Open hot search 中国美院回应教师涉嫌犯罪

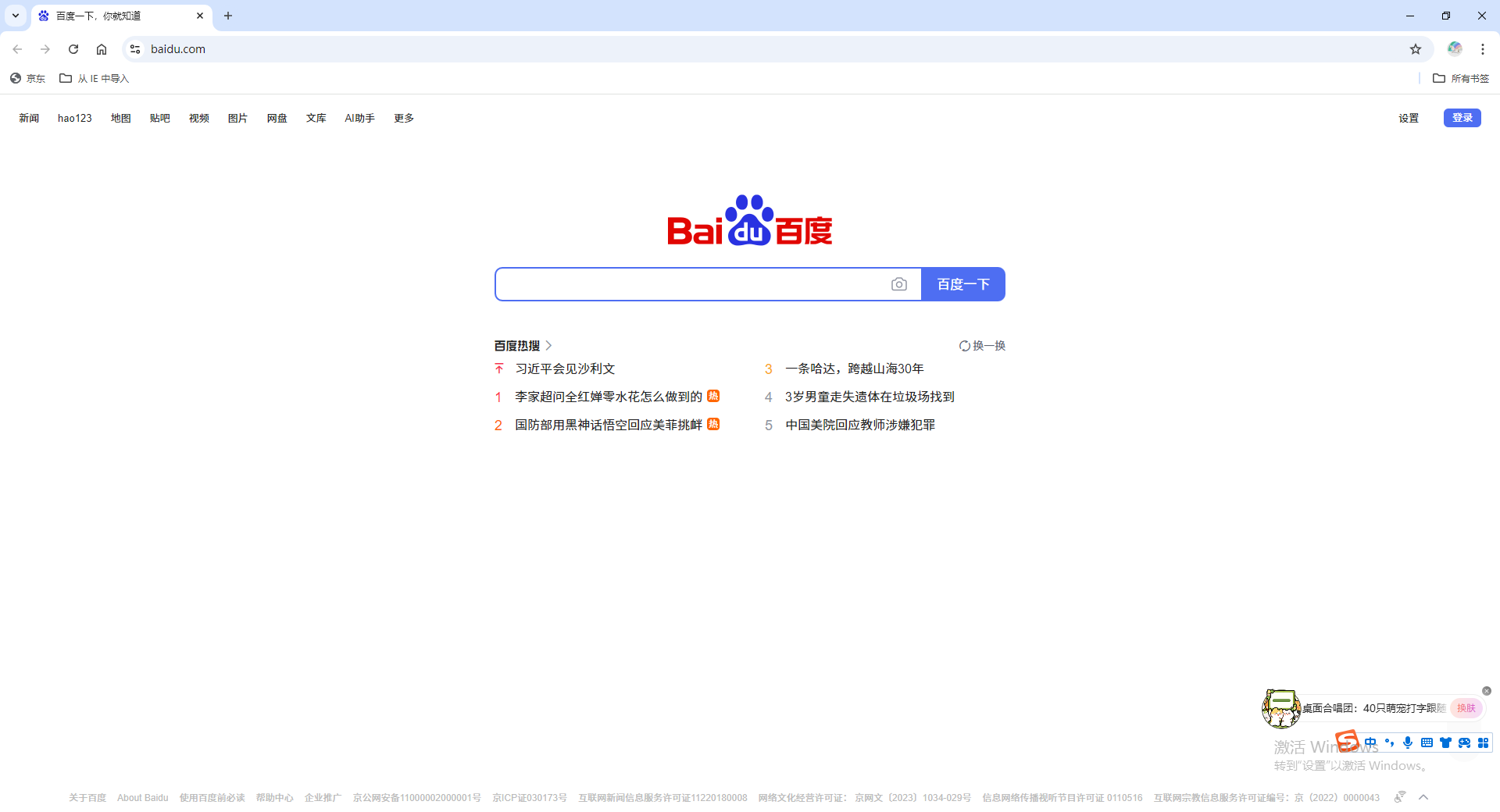pos(860,425)
